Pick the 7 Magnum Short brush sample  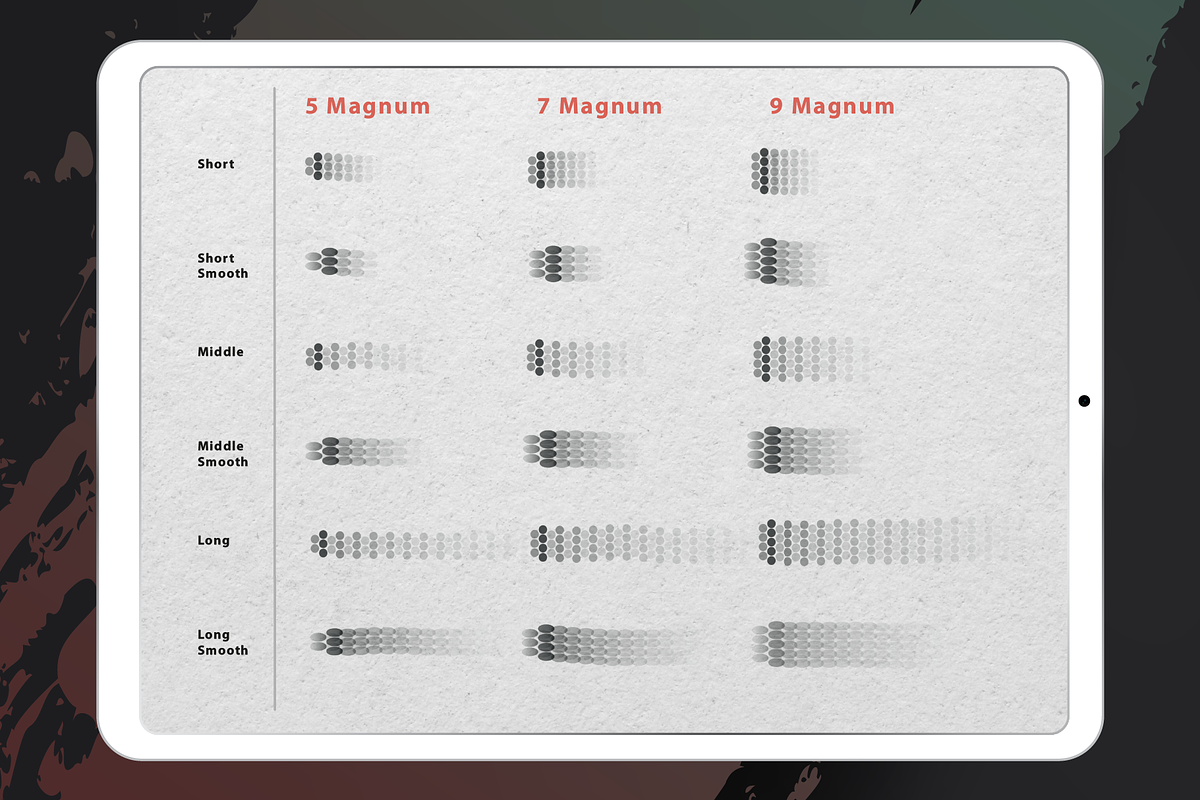562,169
